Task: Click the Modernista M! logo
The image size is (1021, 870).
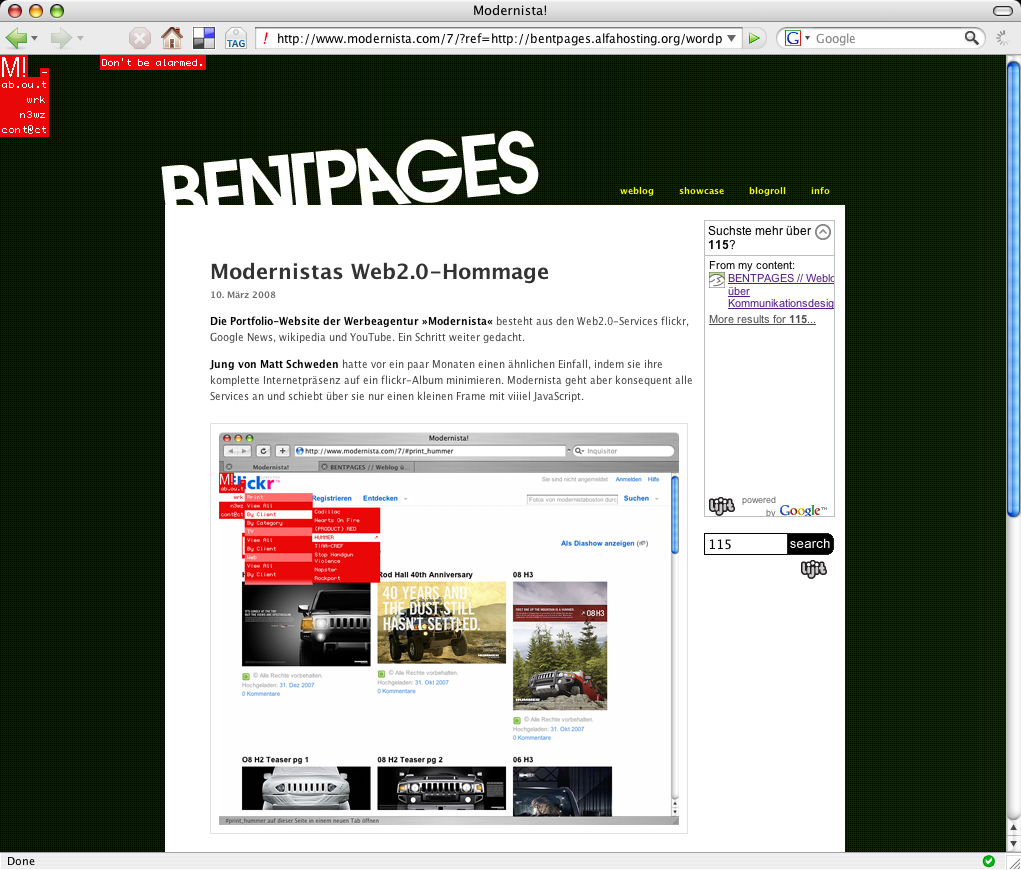Action: click(x=14, y=66)
